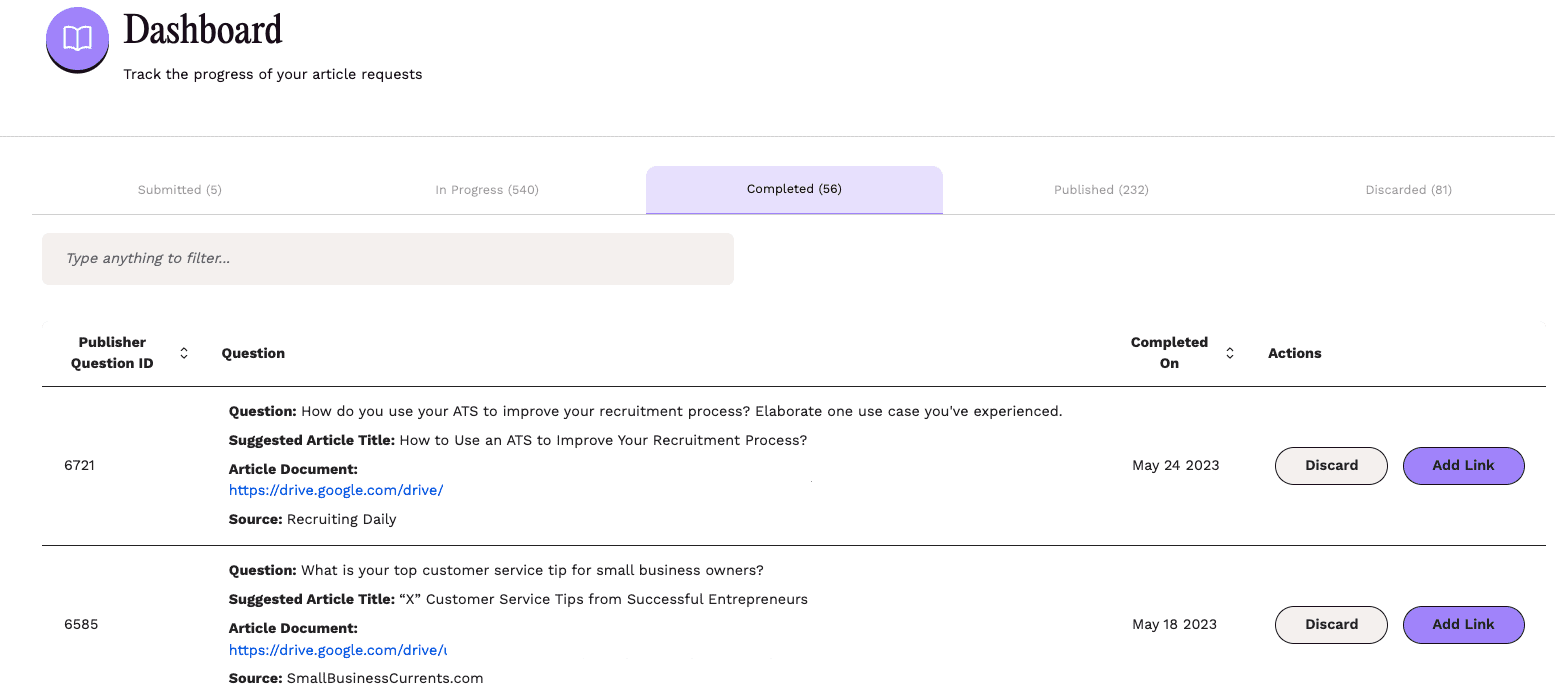Focus the 'Type anything to filter' field
Screen dimensions: 1555x700
[x=388, y=259]
